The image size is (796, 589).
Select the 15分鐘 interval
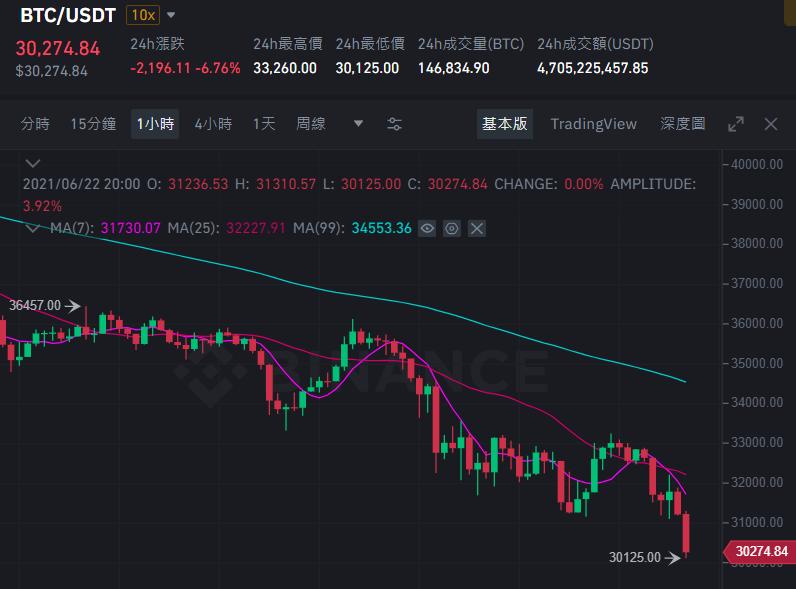click(93, 124)
